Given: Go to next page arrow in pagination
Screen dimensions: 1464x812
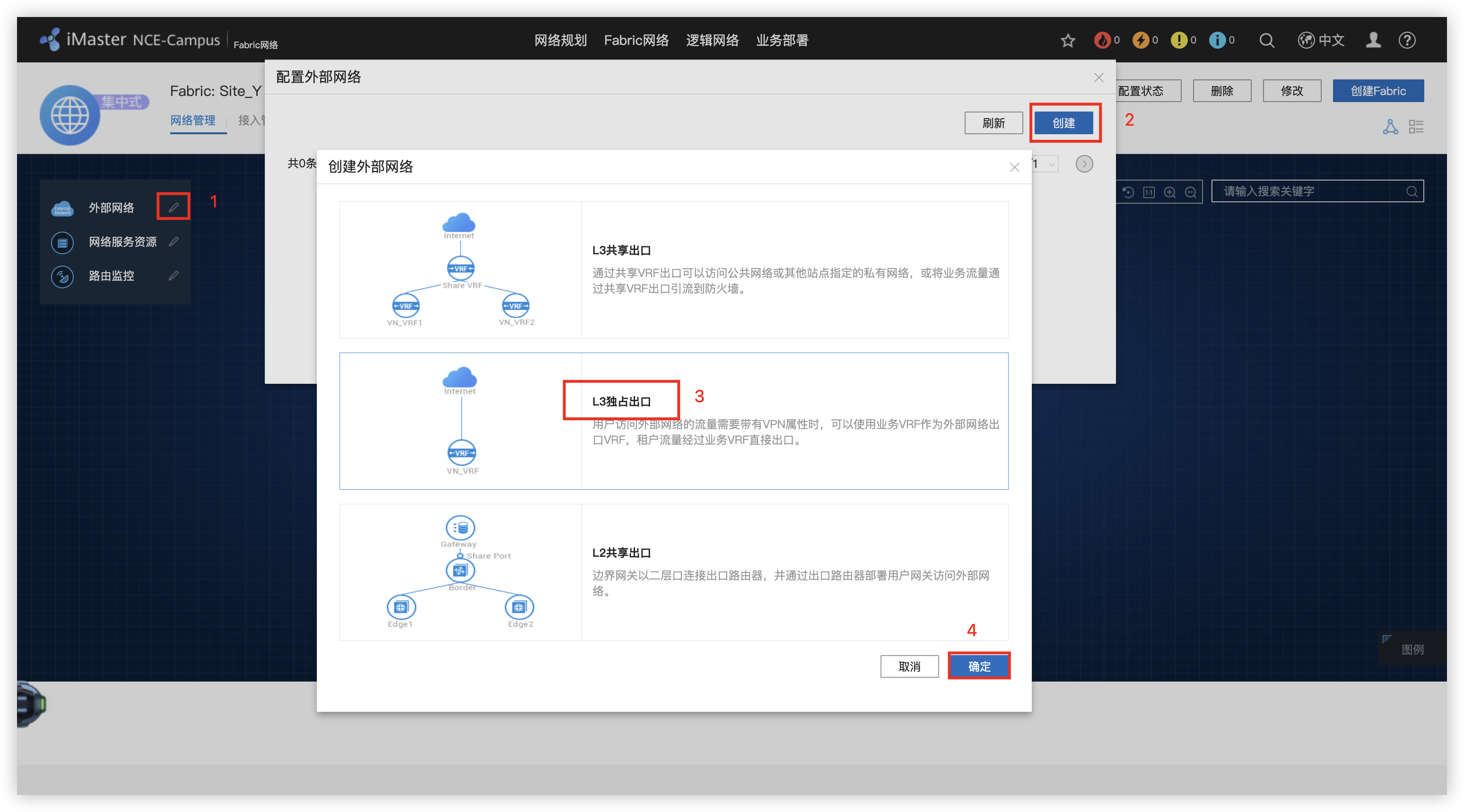Looking at the screenshot, I should (x=1084, y=164).
